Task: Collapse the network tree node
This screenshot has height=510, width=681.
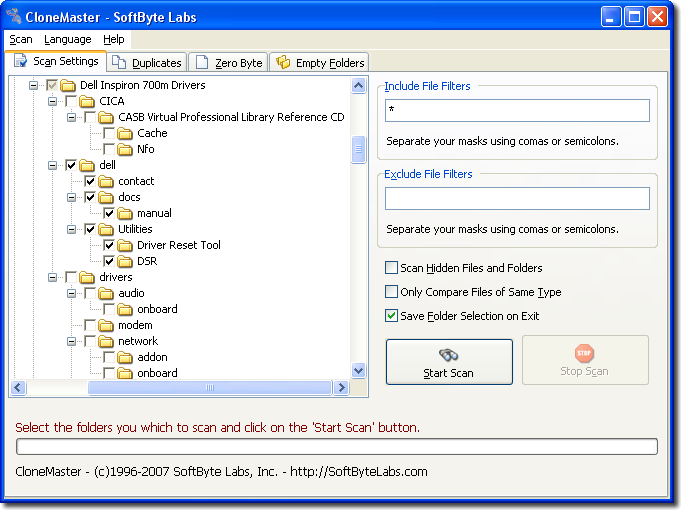Action: (71, 341)
